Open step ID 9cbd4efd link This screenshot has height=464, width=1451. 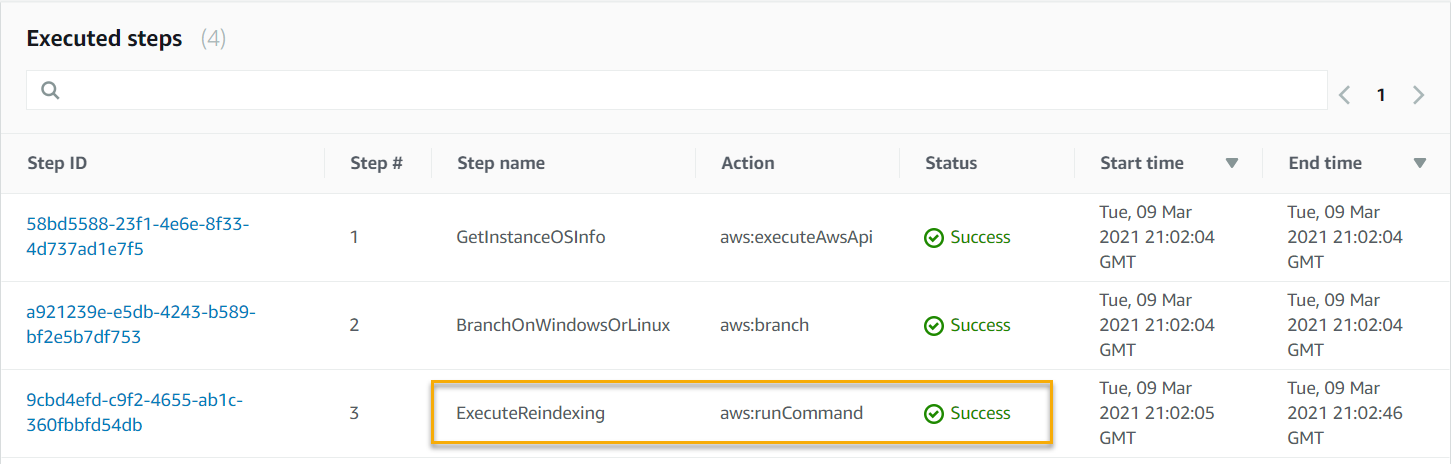pos(134,413)
